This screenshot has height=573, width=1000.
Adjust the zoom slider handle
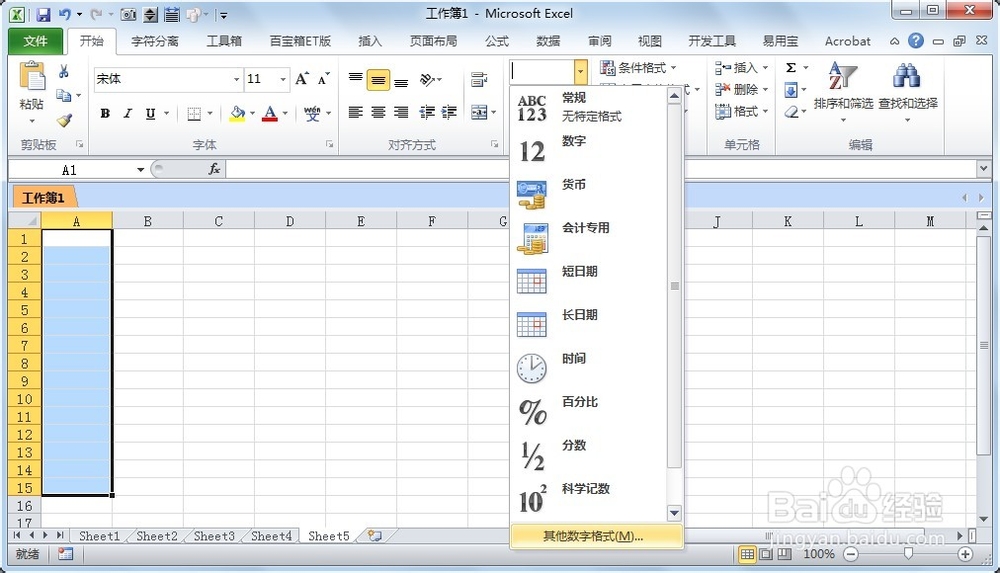coord(908,554)
